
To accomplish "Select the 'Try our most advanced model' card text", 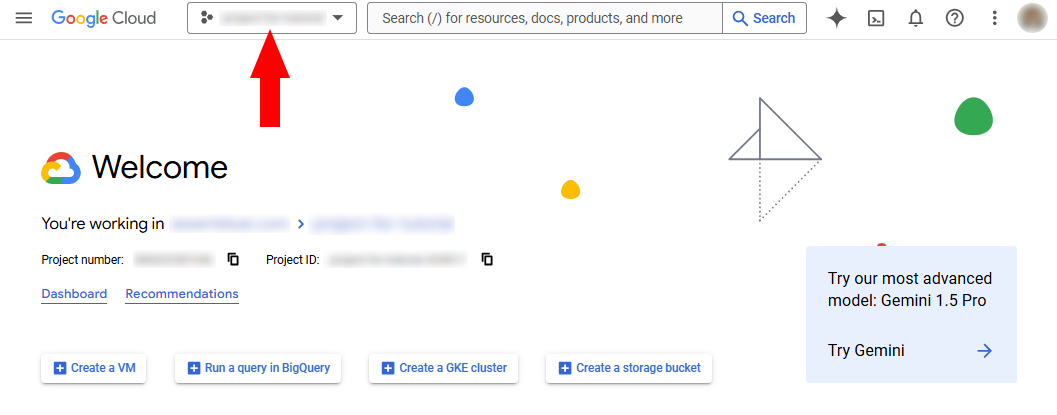I will (x=910, y=290).
